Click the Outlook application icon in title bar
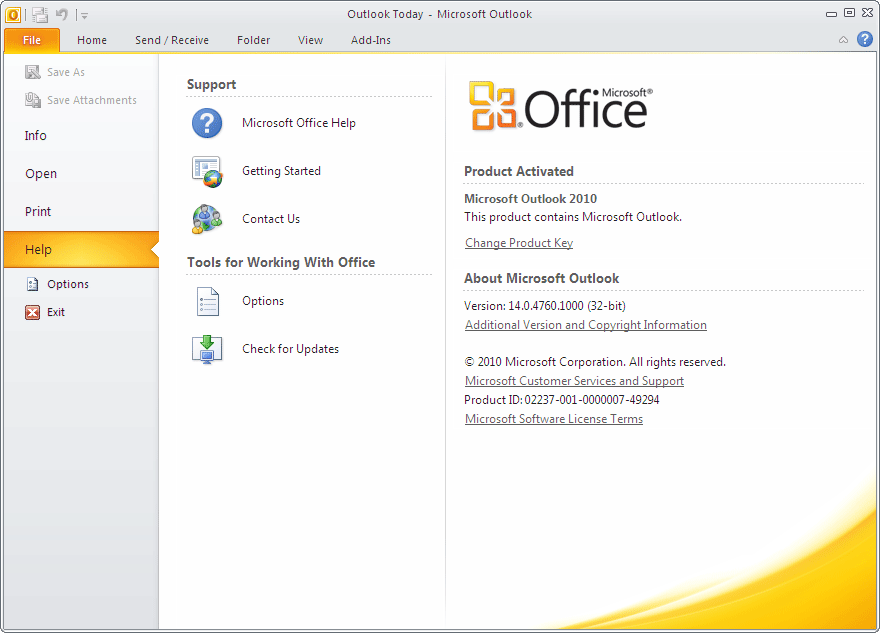 point(12,15)
